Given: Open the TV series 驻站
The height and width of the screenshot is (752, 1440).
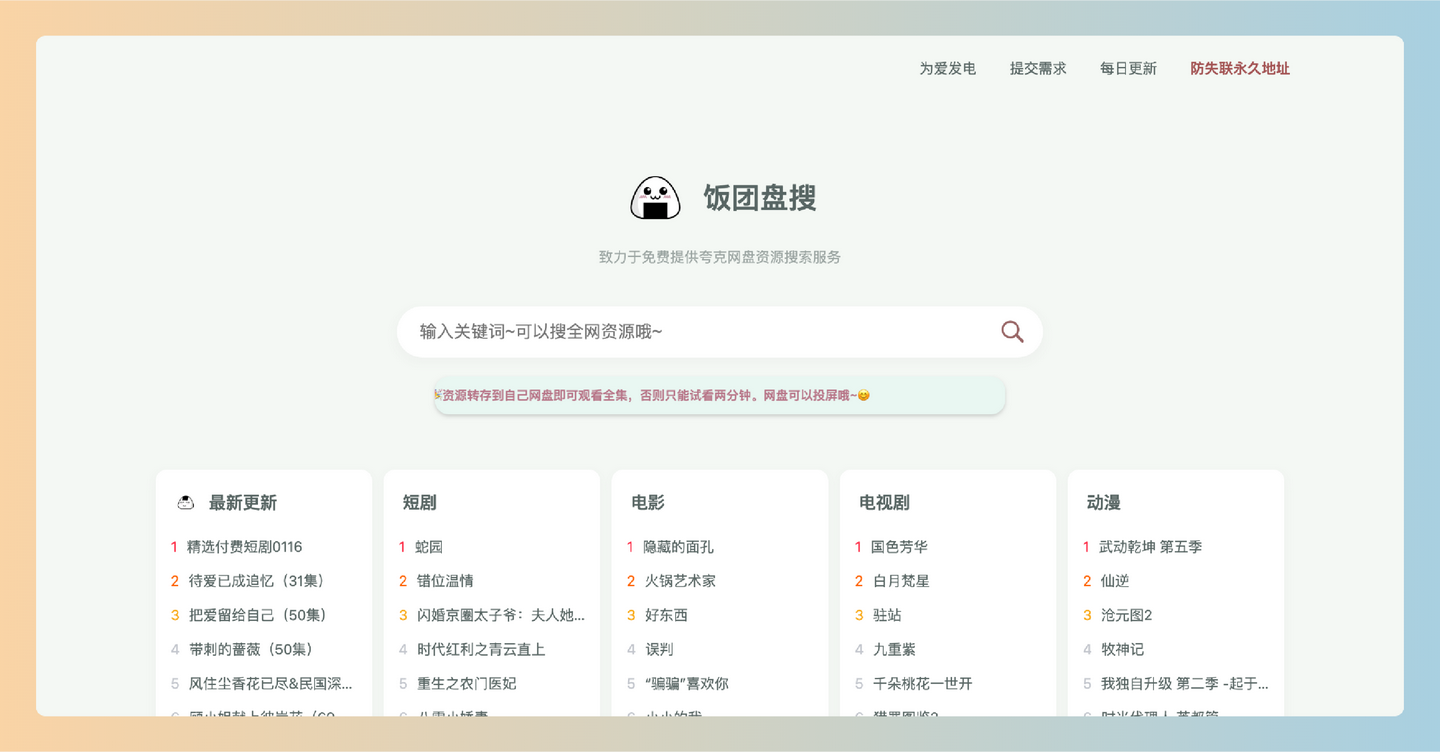Looking at the screenshot, I should click(x=887, y=615).
